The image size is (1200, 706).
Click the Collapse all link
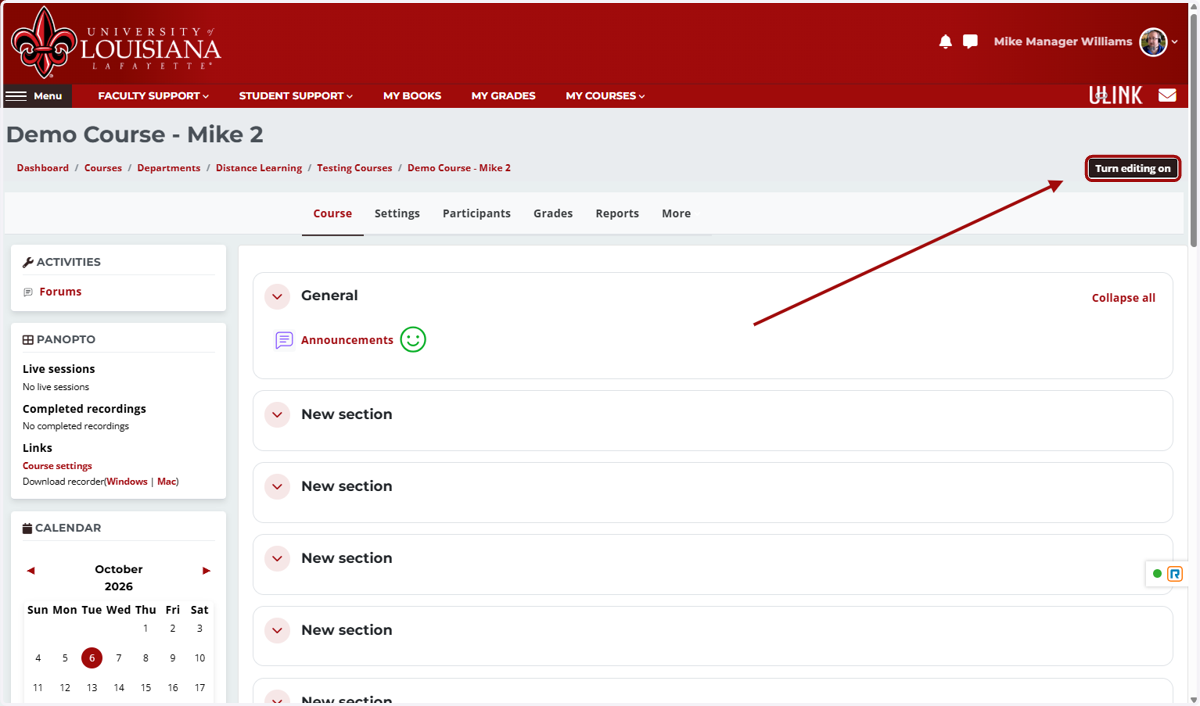(x=1123, y=298)
